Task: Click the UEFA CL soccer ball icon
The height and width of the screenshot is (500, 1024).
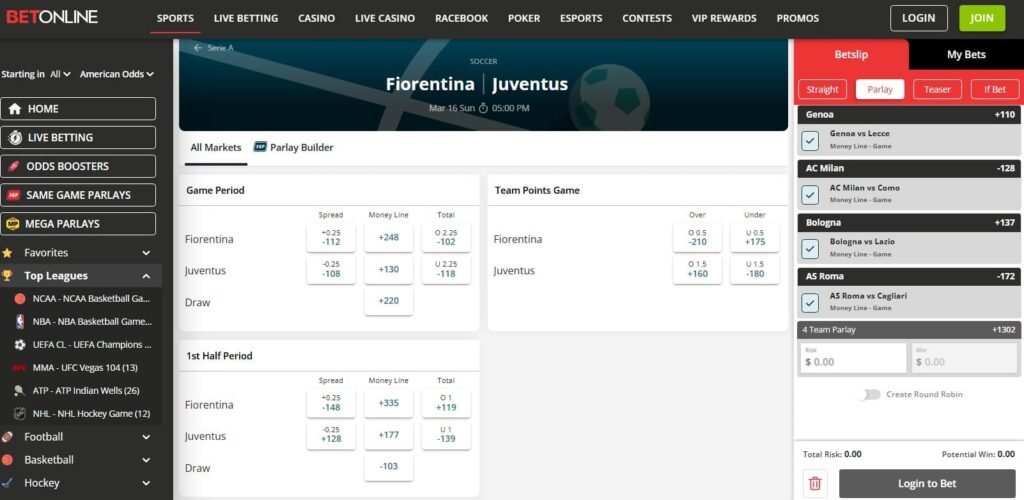Action: click(x=20, y=345)
